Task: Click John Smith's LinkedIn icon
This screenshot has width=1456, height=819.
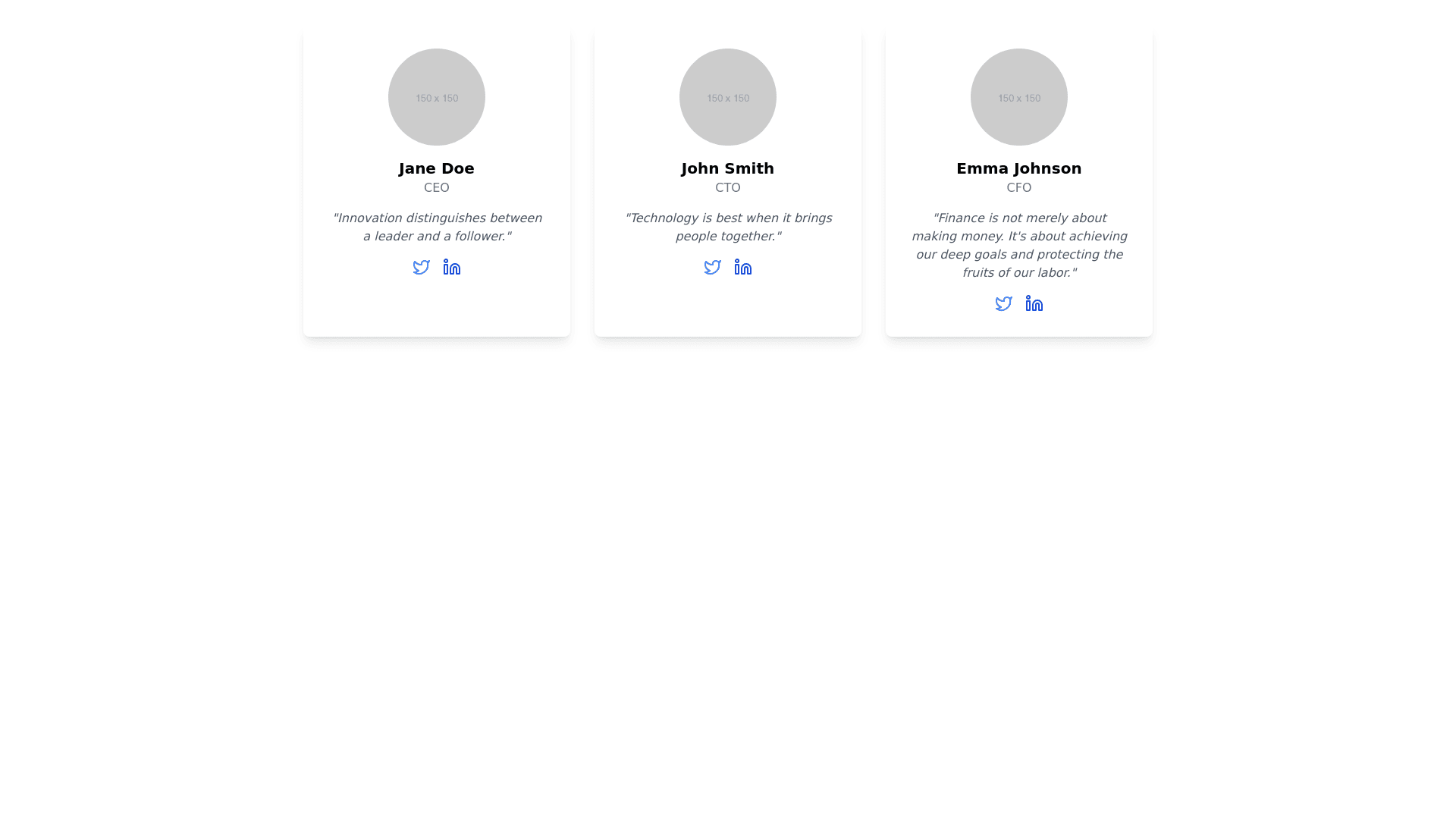Action: pyautogui.click(x=743, y=267)
